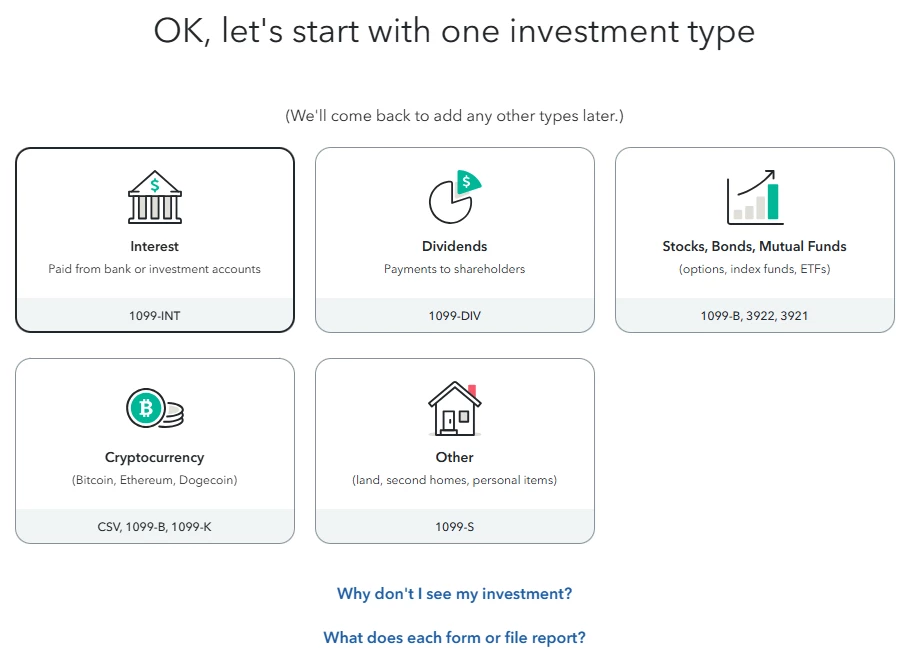Click 'Payments to shareholders' description

(455, 269)
